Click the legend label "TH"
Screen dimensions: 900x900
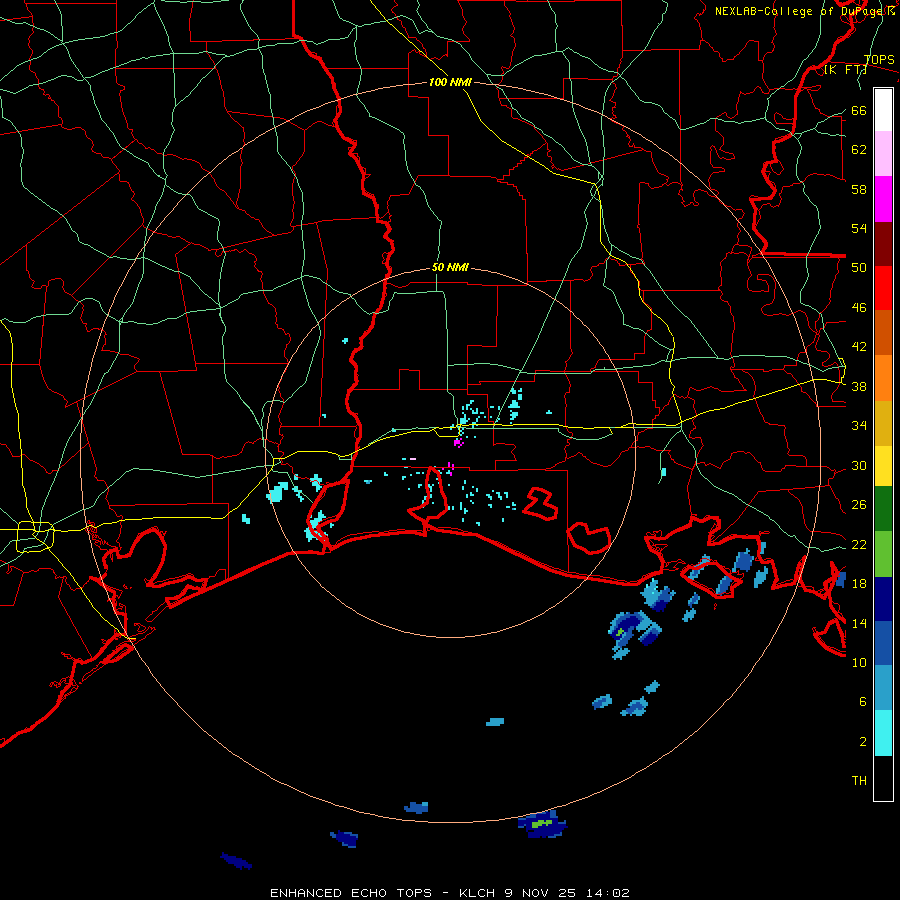coord(859,781)
